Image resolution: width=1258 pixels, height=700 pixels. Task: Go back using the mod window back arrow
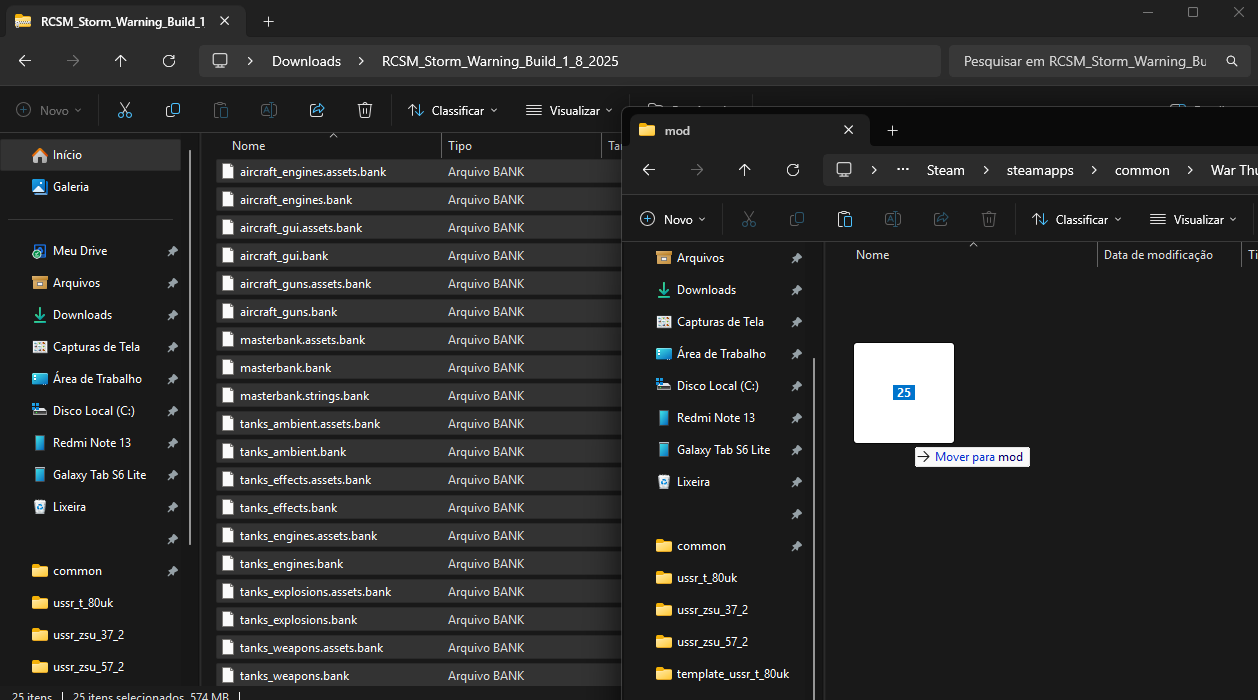pyautogui.click(x=649, y=170)
